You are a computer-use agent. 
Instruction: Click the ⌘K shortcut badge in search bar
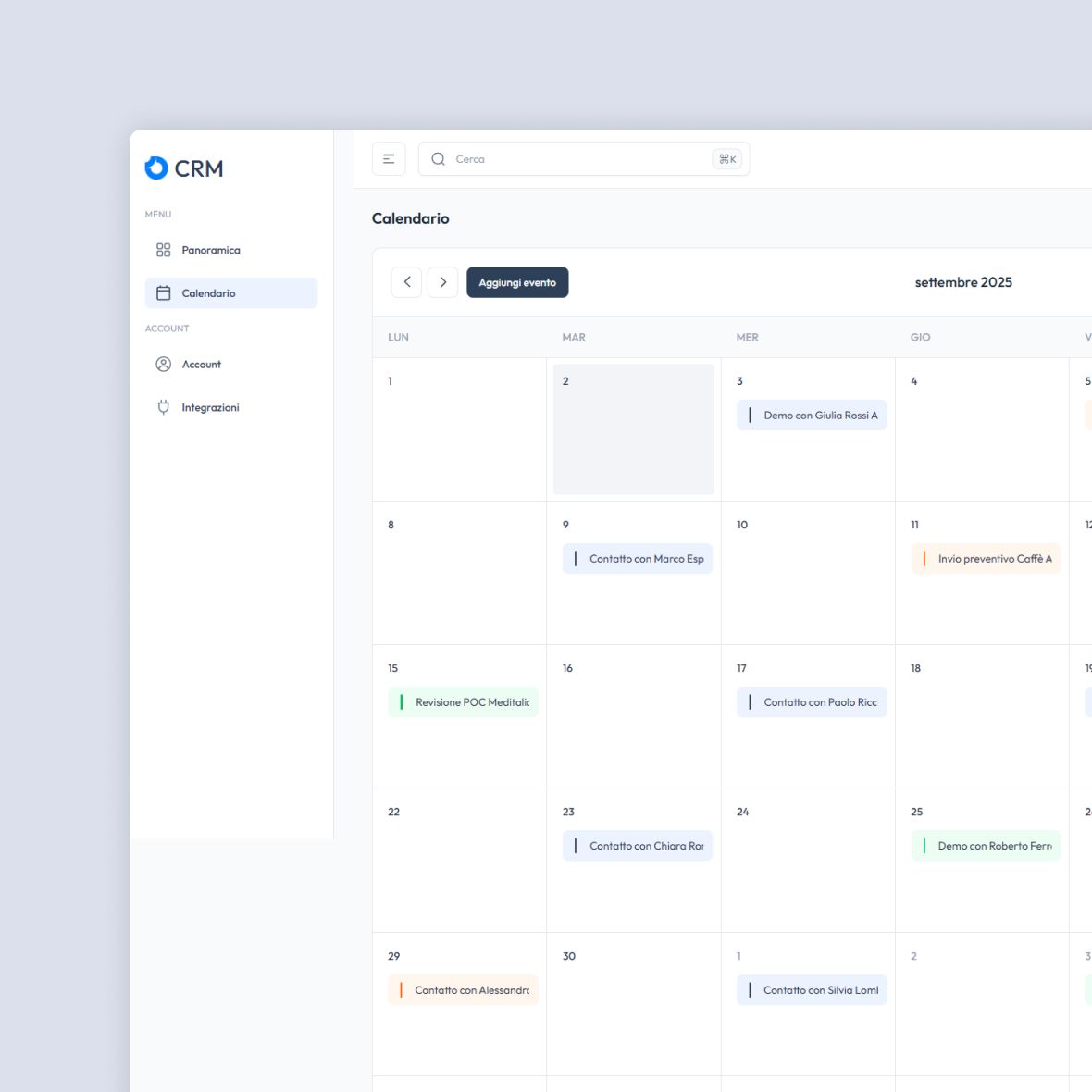click(x=726, y=158)
